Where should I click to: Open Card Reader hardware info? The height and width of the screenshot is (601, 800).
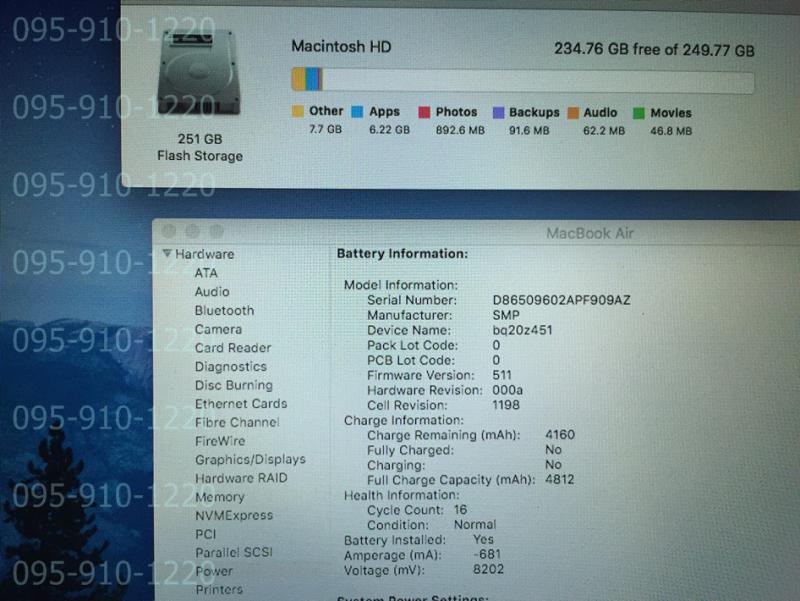coord(233,347)
